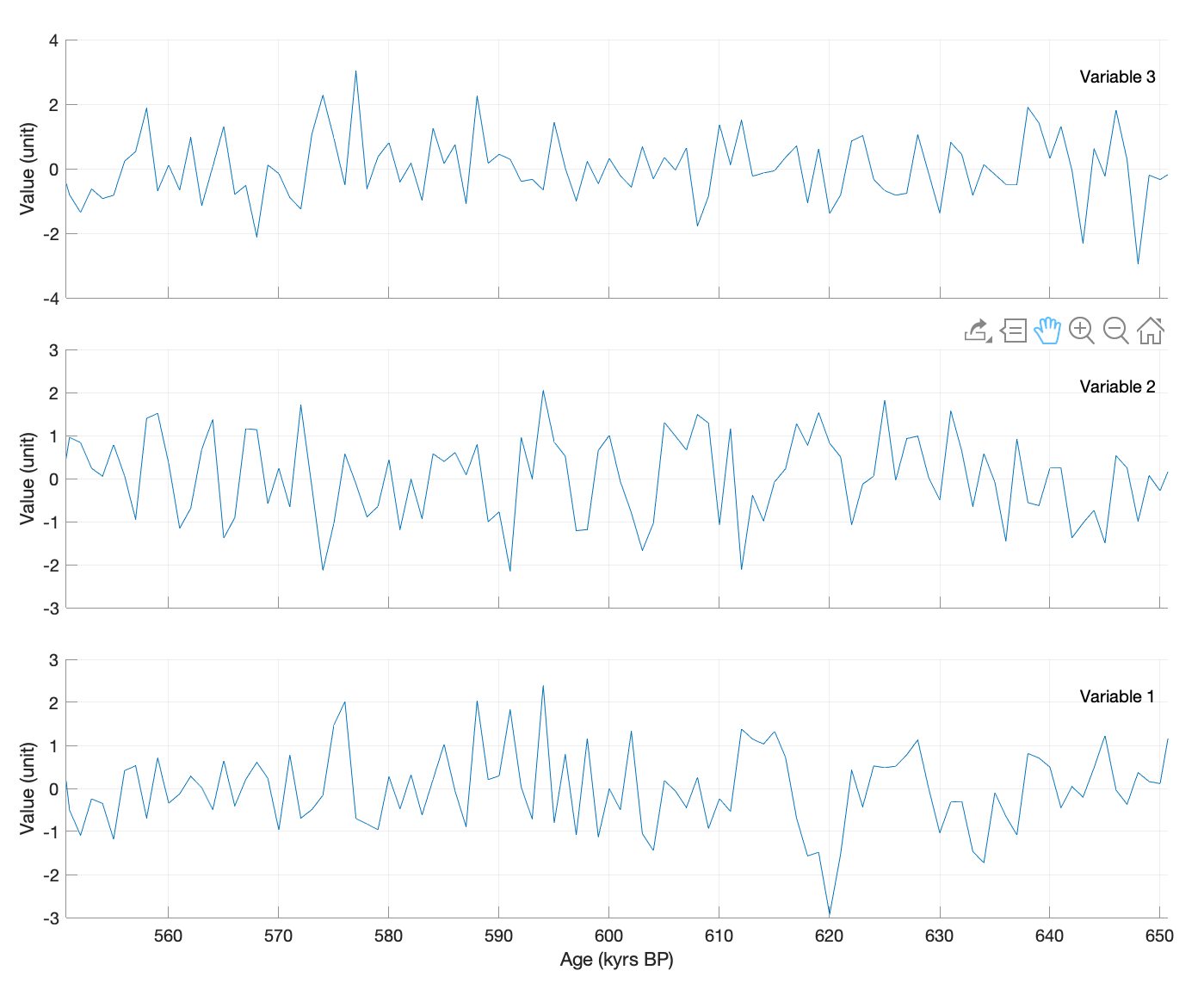Screen dimensions: 1204x989
Task: Click Variable 1's lowest trough at age 620
Action: click(830, 914)
